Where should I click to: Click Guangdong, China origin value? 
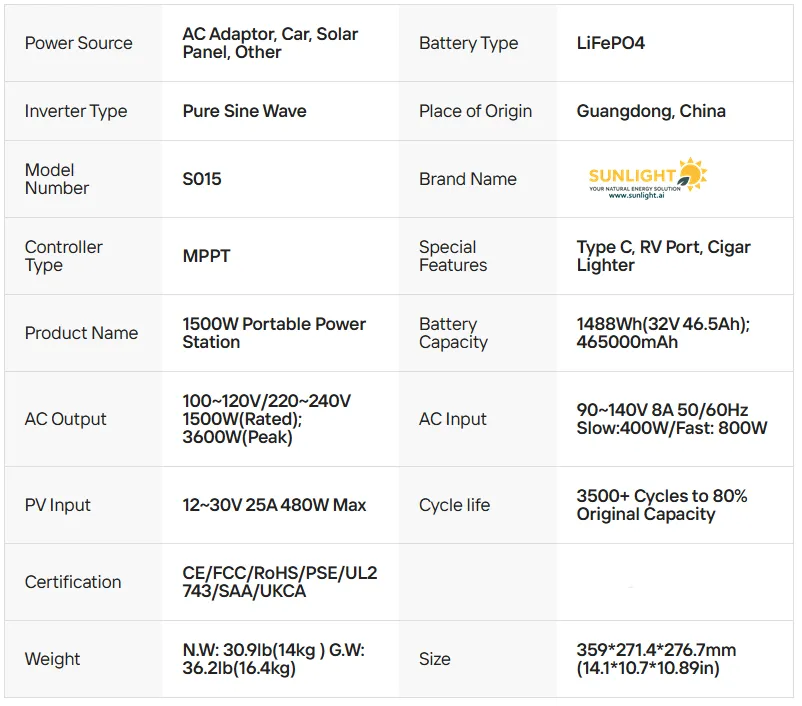[x=651, y=111]
